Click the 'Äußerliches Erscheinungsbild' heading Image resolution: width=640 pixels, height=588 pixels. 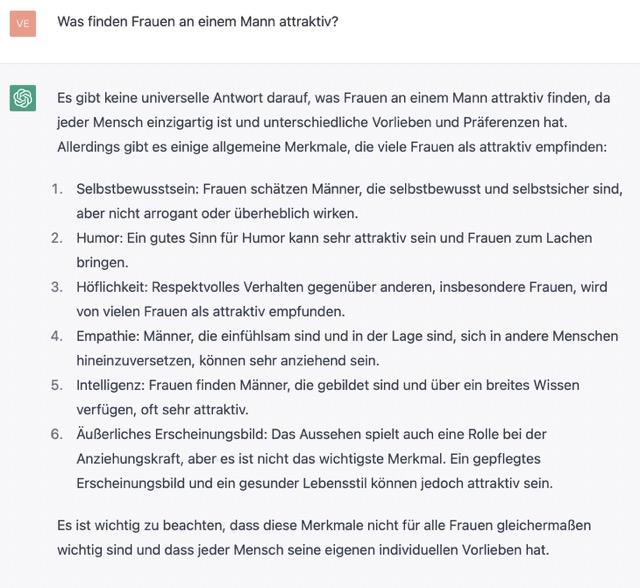pos(170,434)
